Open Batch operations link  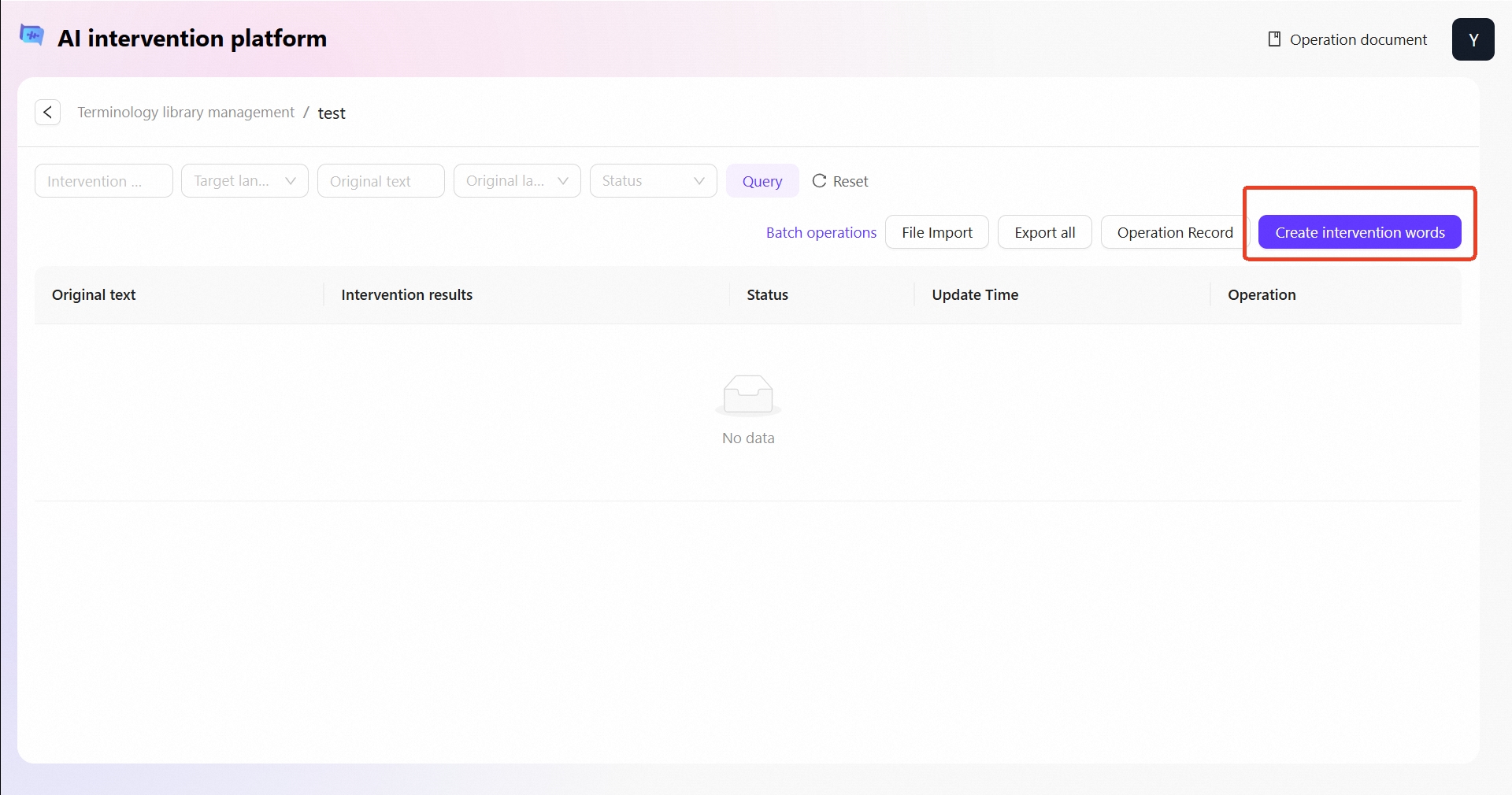(821, 232)
